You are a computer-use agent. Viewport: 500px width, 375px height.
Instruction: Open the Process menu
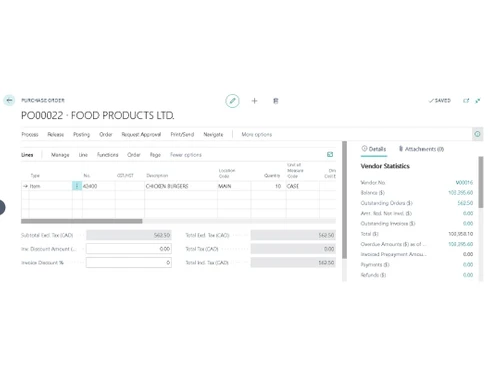pyautogui.click(x=30, y=134)
